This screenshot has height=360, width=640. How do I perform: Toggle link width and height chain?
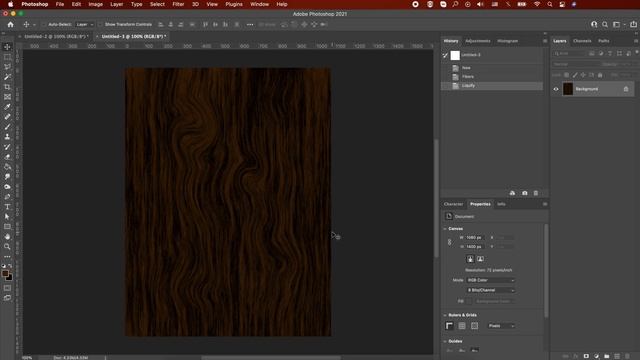click(449, 242)
